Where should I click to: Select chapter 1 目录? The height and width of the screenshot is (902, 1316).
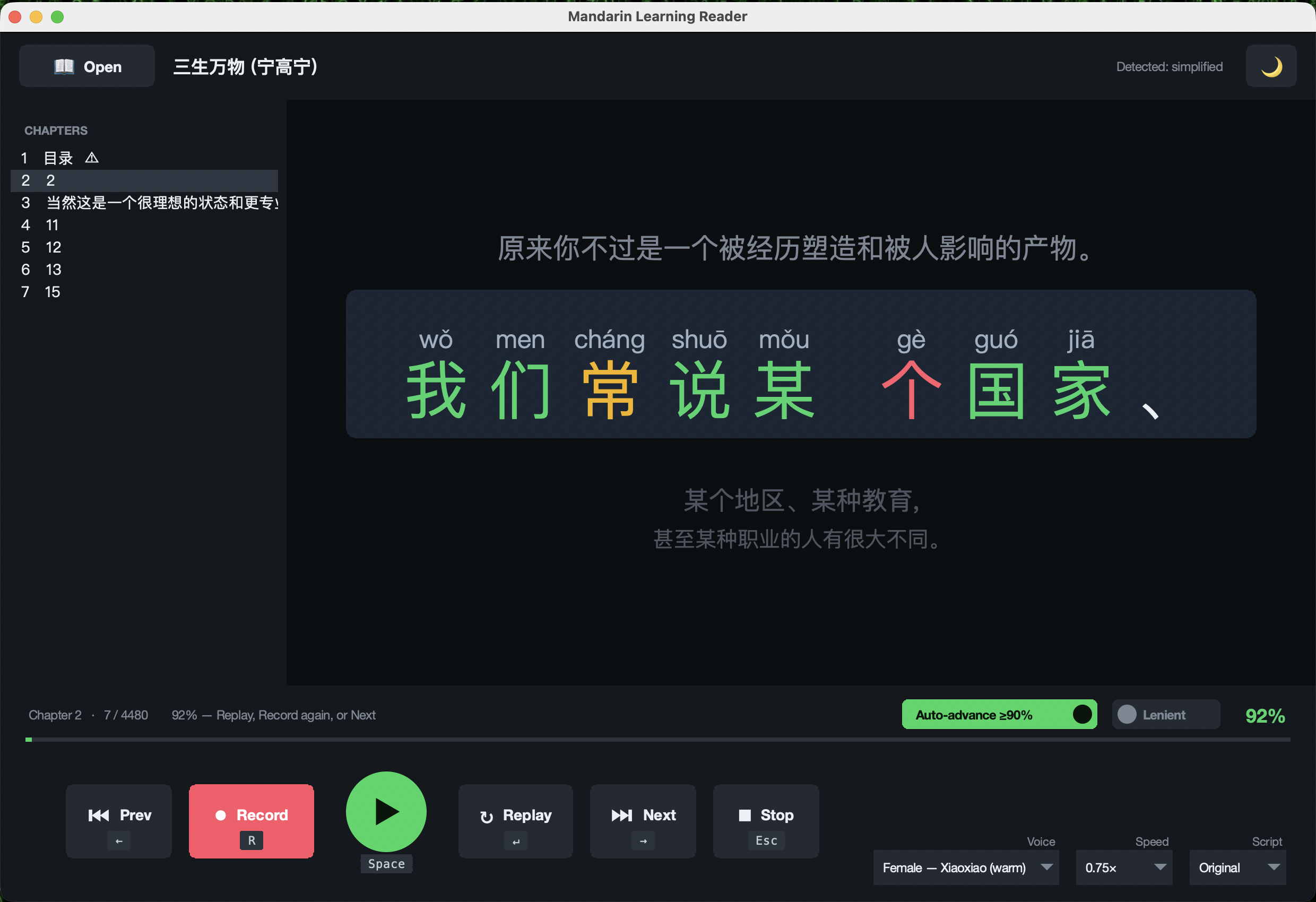[x=144, y=158]
